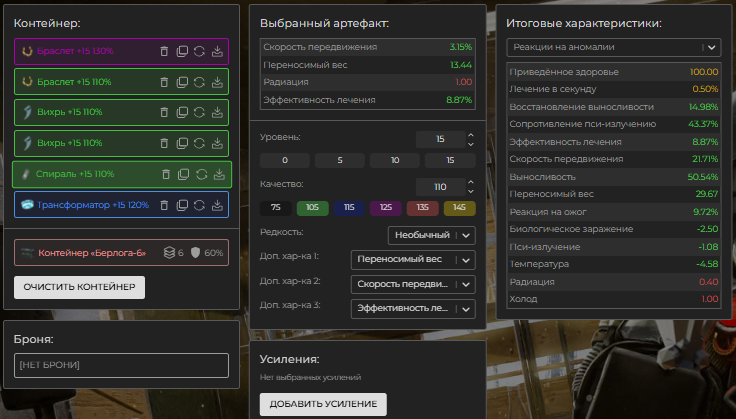The image size is (736, 419).
Task: Copy the Спираль +15 110% artifact
Action: click(184, 174)
